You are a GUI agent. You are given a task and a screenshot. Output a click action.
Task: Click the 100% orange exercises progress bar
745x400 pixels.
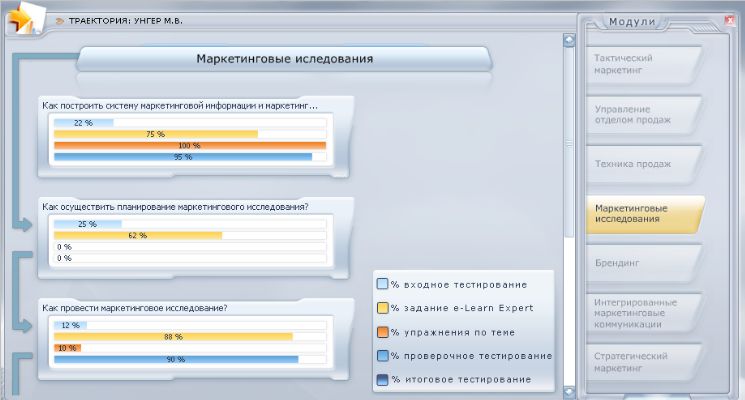tap(190, 145)
